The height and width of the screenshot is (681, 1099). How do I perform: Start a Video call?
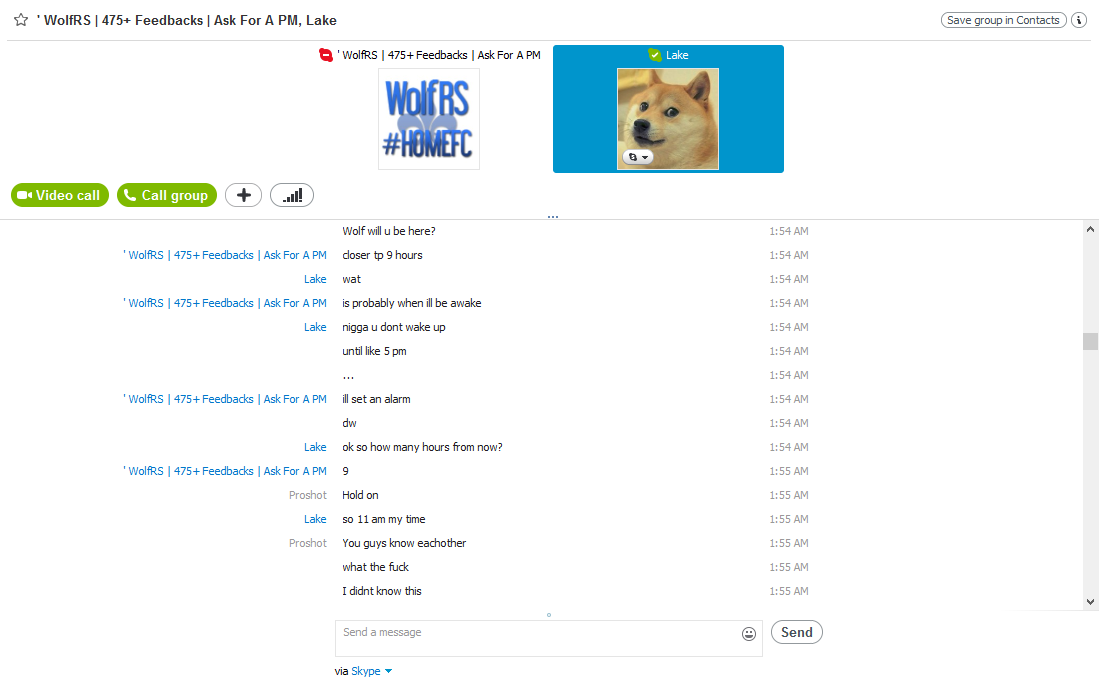click(x=60, y=195)
